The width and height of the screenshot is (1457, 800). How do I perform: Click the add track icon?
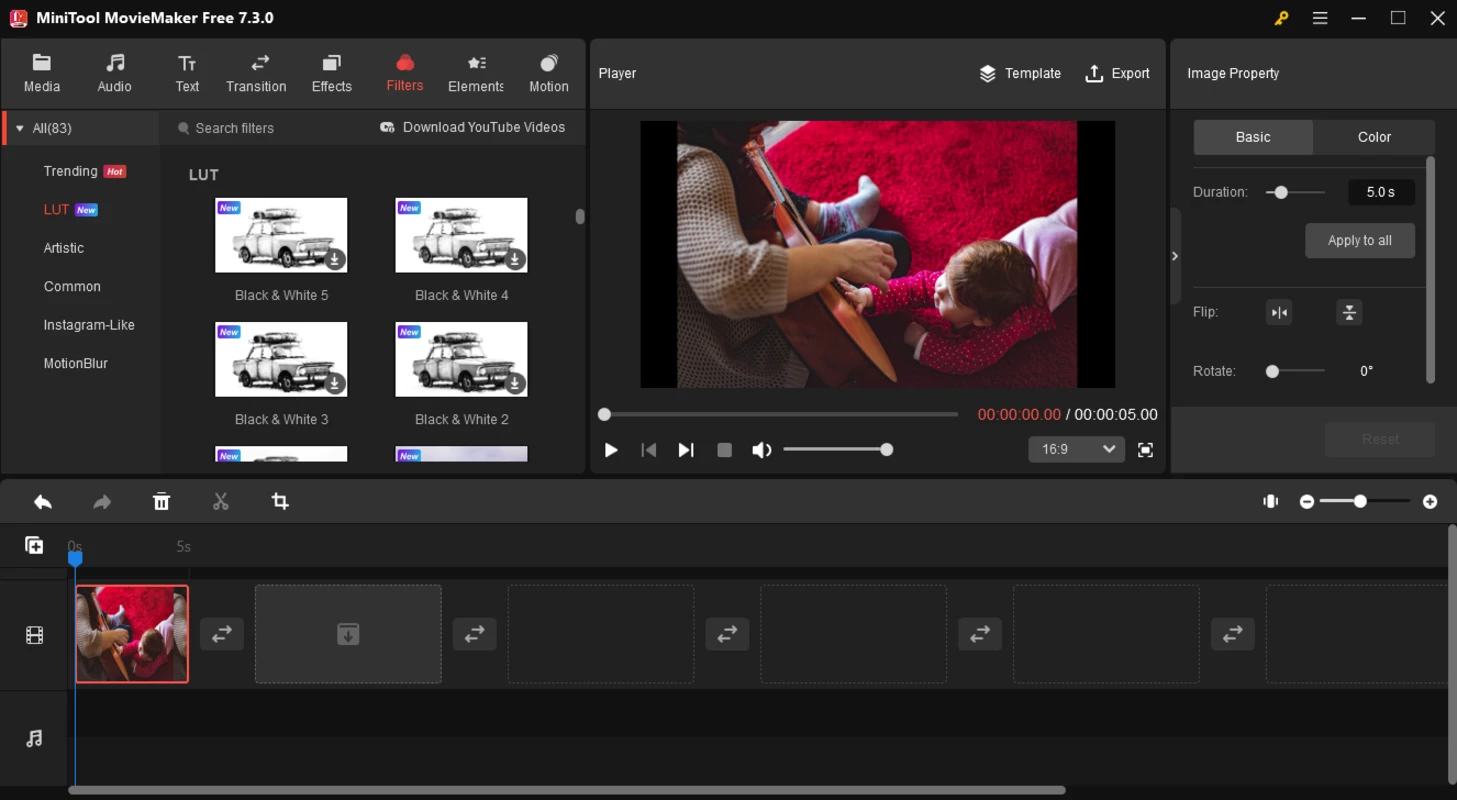[x=34, y=545]
